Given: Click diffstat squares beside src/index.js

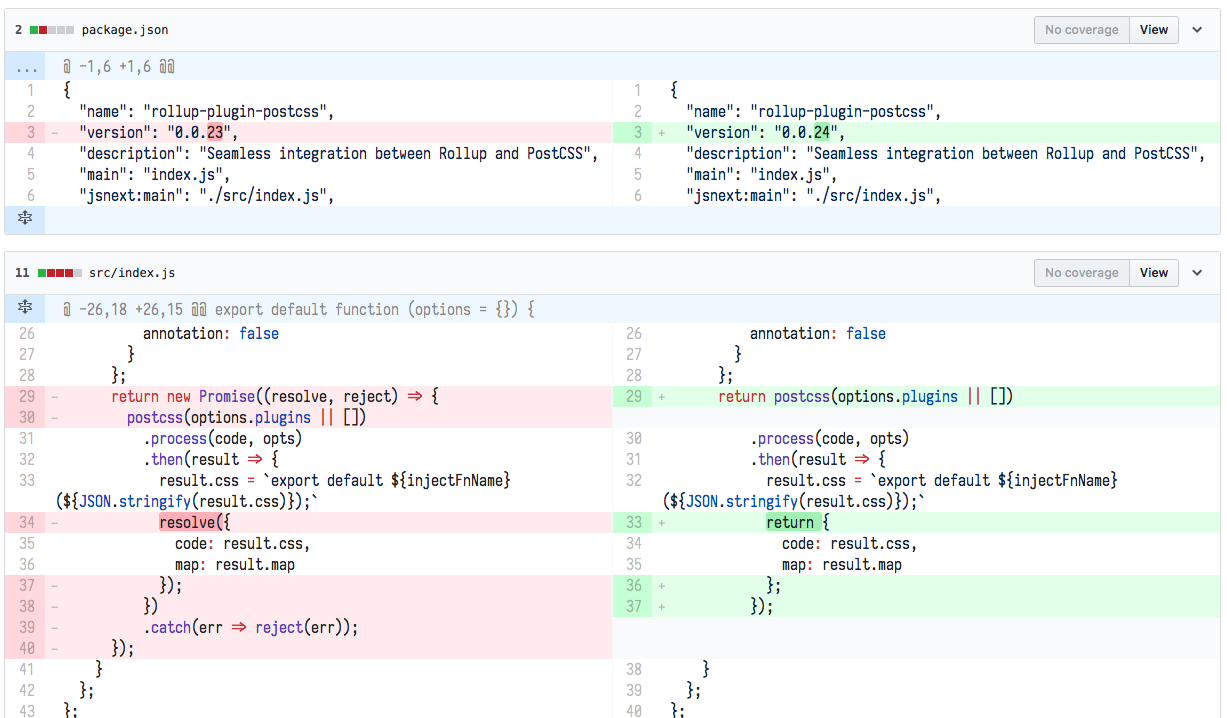Looking at the screenshot, I should click(59, 273).
